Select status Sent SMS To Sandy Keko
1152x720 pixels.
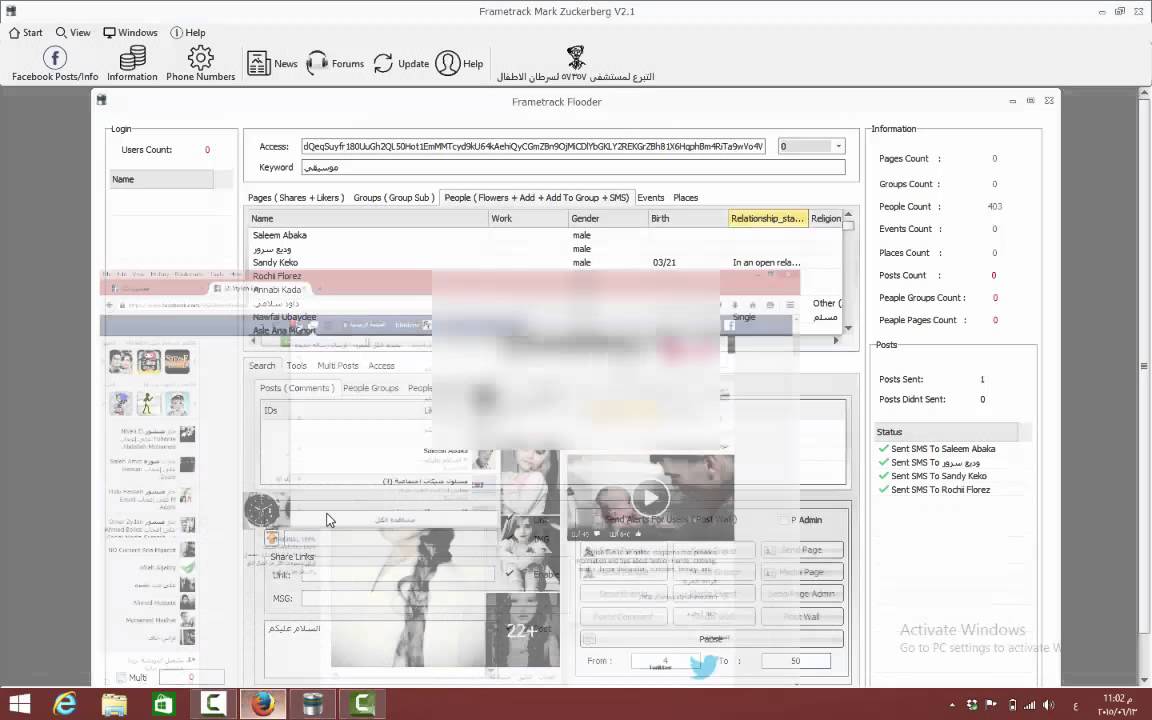[932, 476]
